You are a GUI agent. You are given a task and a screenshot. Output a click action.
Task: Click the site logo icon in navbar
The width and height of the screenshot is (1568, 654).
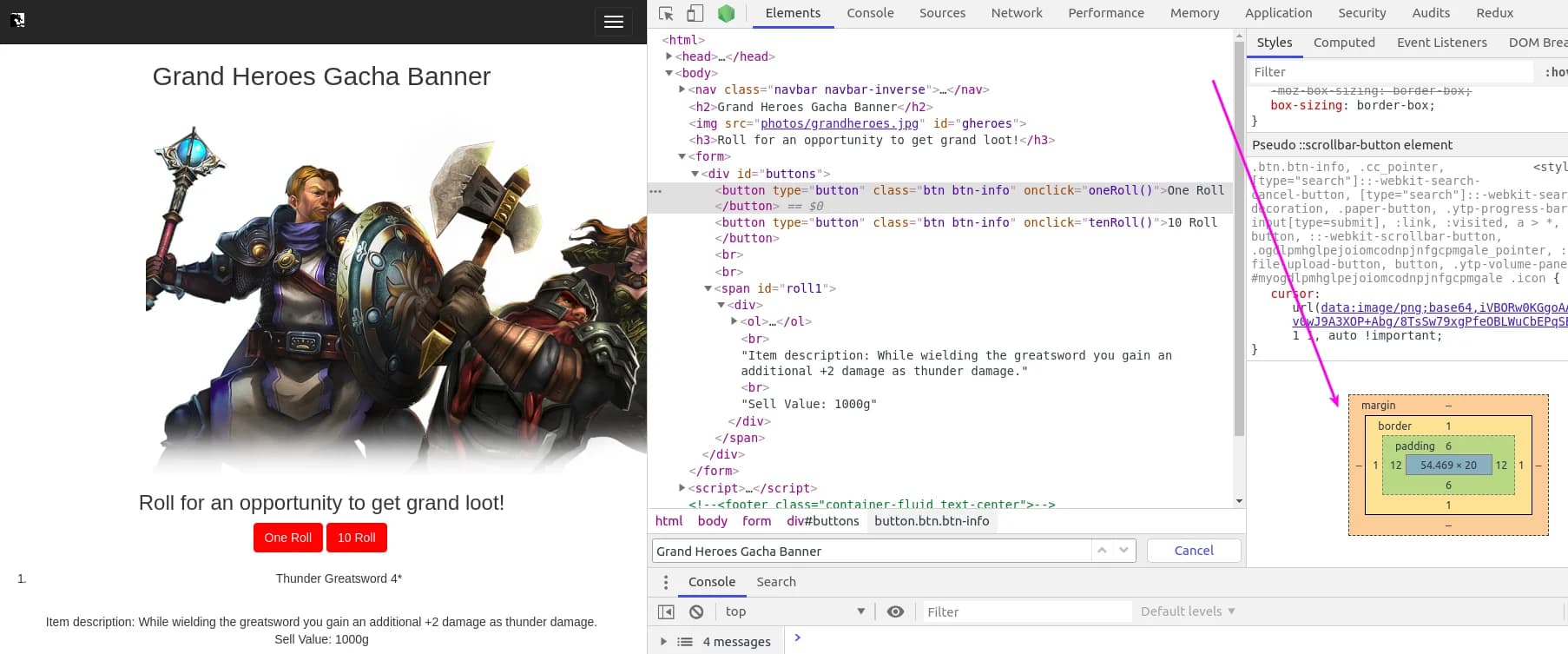(17, 20)
